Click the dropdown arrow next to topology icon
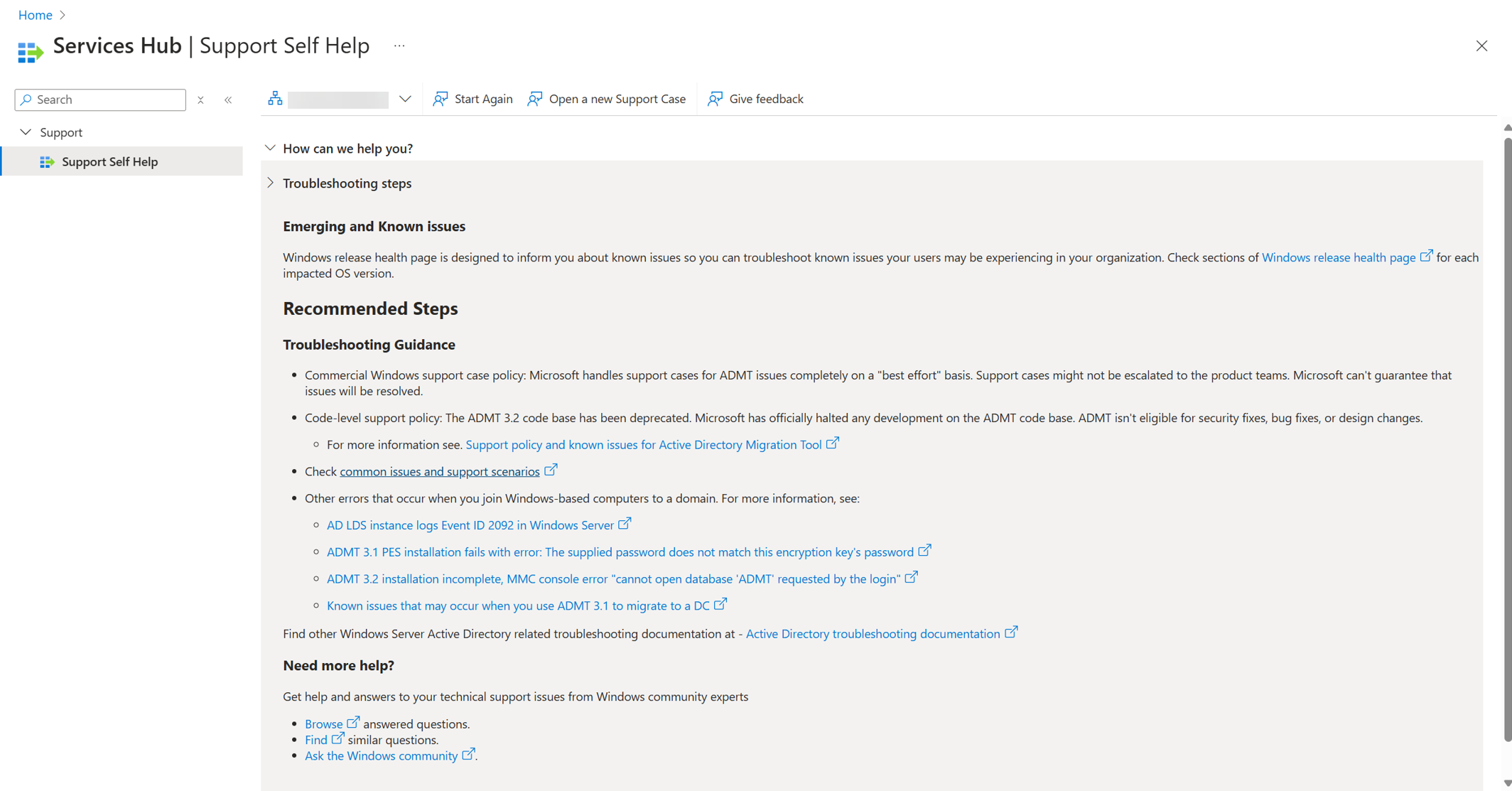Image resolution: width=1512 pixels, height=791 pixels. pyautogui.click(x=404, y=99)
